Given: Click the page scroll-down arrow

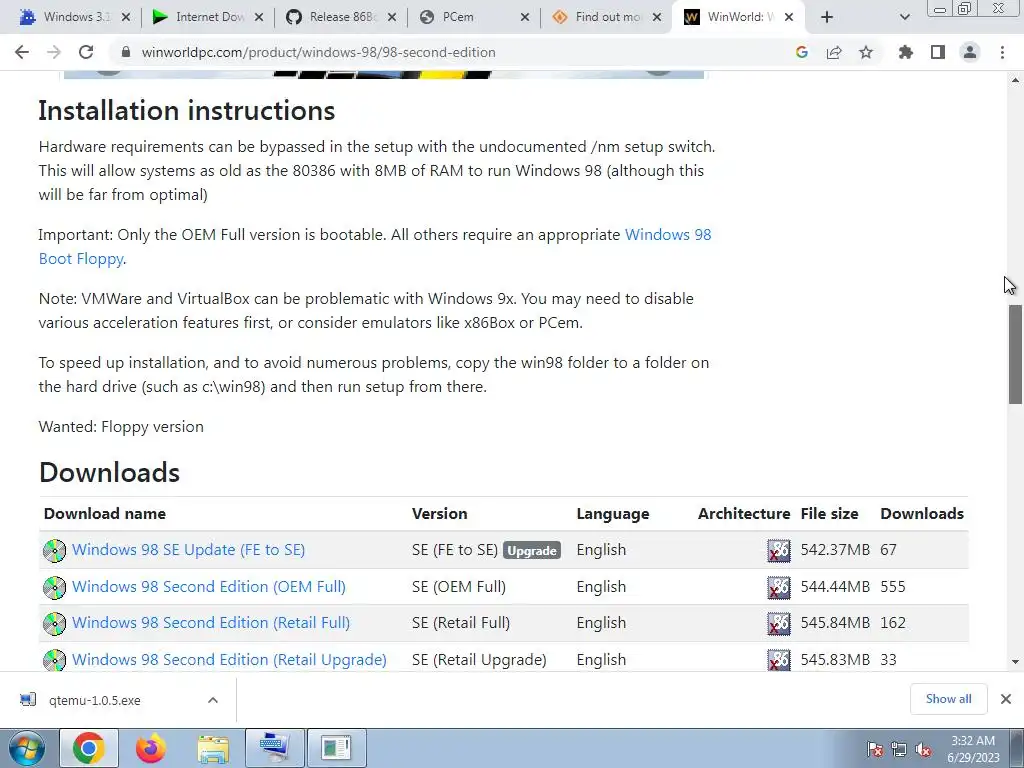Looking at the screenshot, I should click(x=1015, y=662).
